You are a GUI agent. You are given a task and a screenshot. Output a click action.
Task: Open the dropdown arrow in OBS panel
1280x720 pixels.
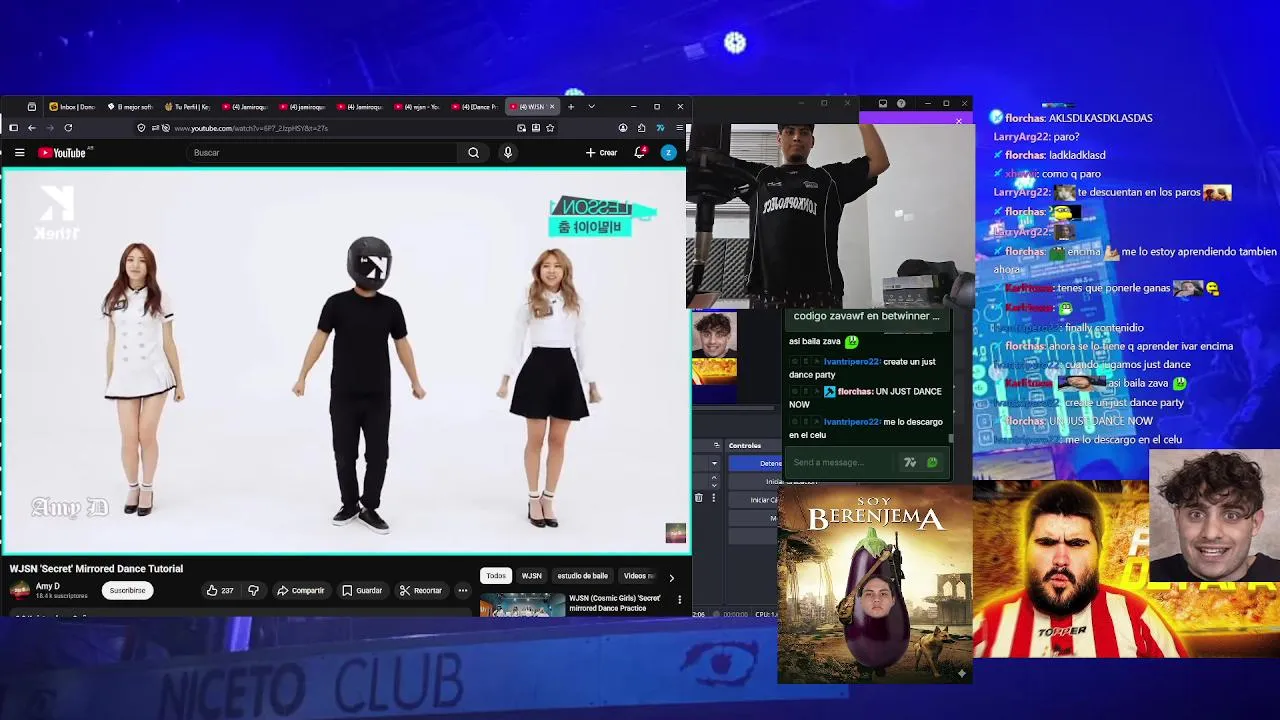point(714,463)
